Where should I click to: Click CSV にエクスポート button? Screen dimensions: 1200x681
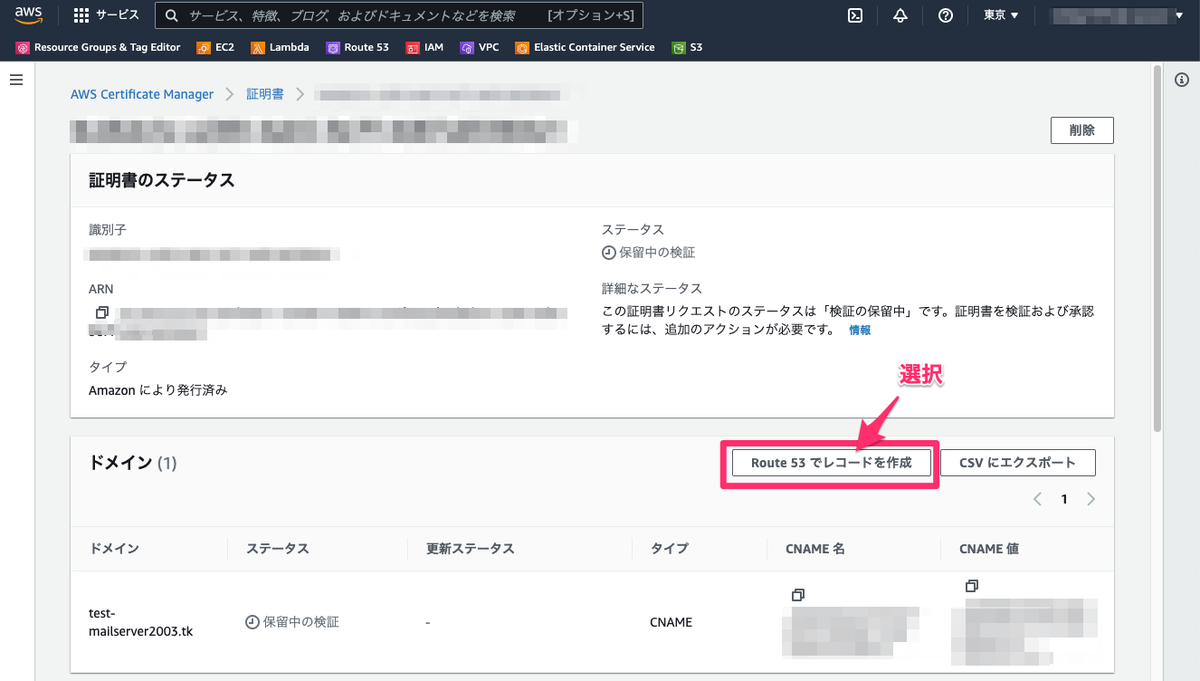point(1018,463)
